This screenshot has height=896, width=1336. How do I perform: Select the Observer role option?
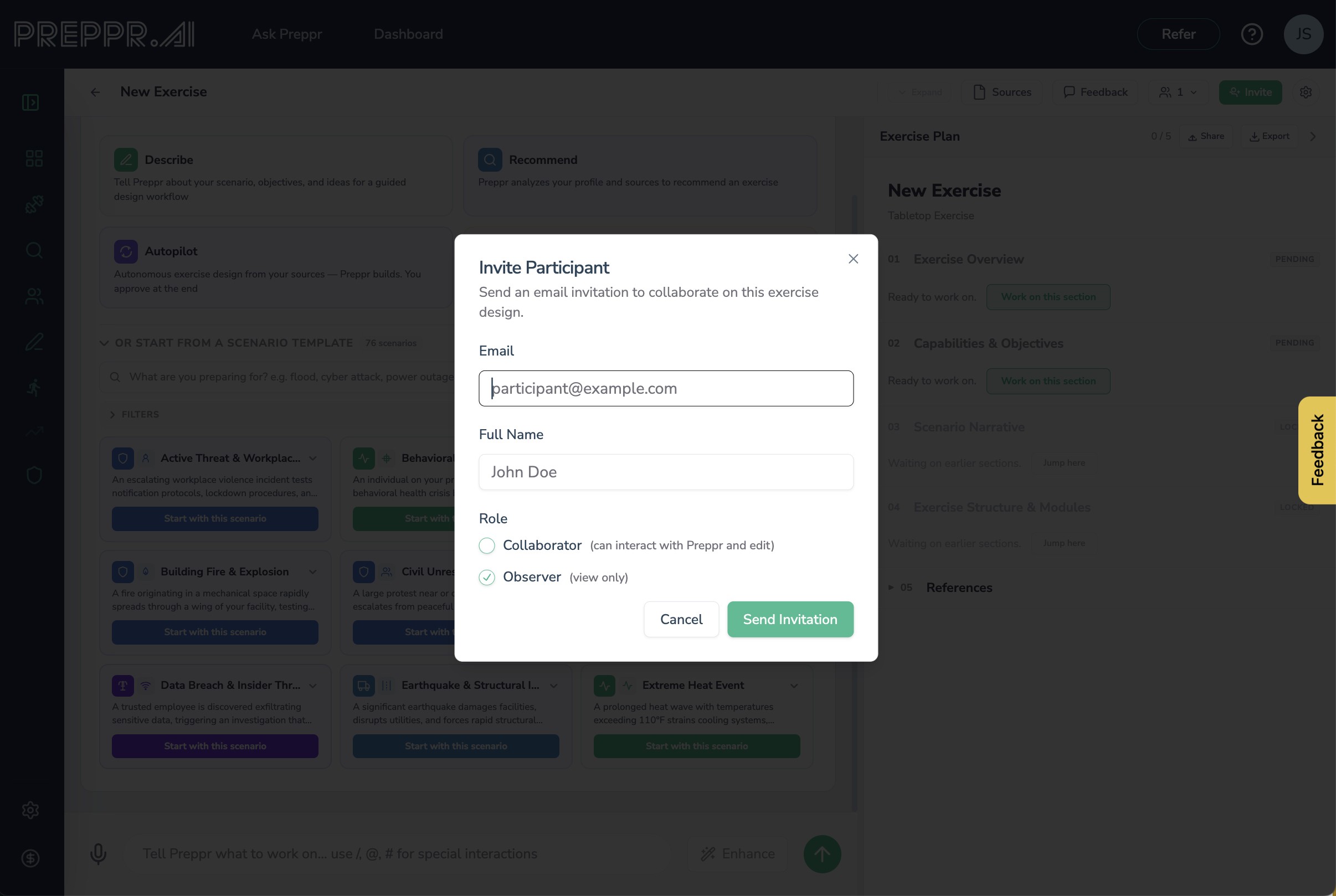tap(487, 578)
